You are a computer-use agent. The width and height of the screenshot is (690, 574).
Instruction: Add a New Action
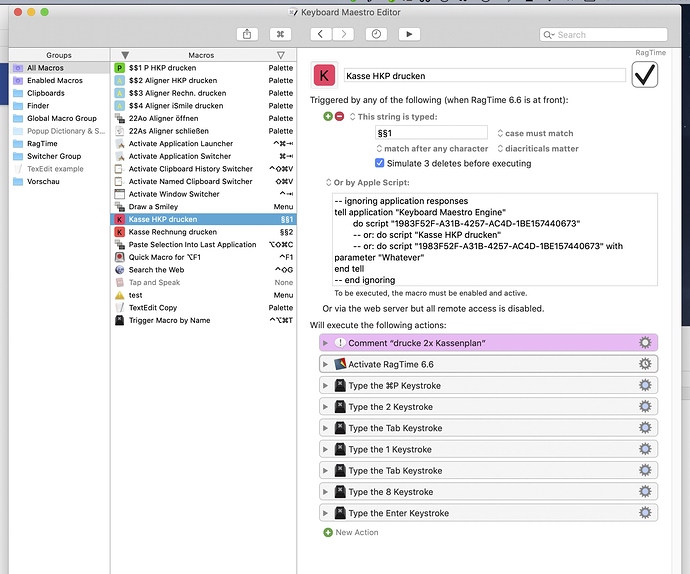pos(351,532)
